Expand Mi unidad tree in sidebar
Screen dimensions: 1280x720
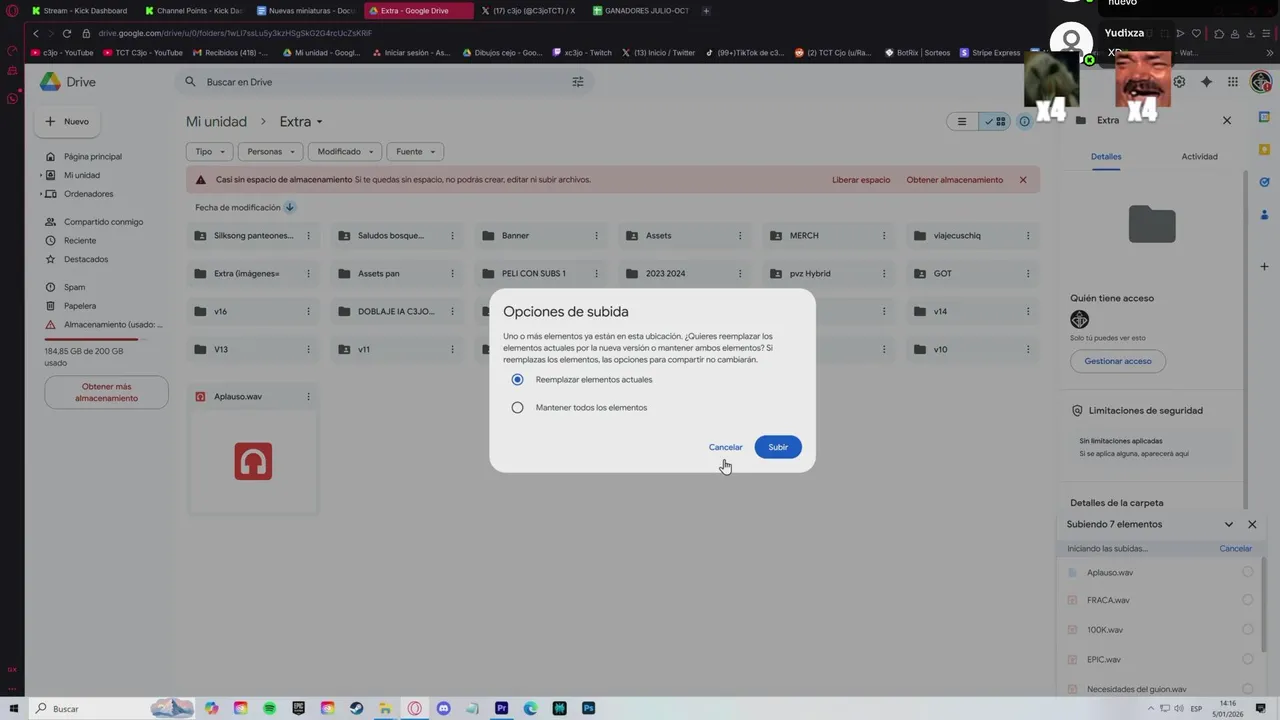[41, 175]
